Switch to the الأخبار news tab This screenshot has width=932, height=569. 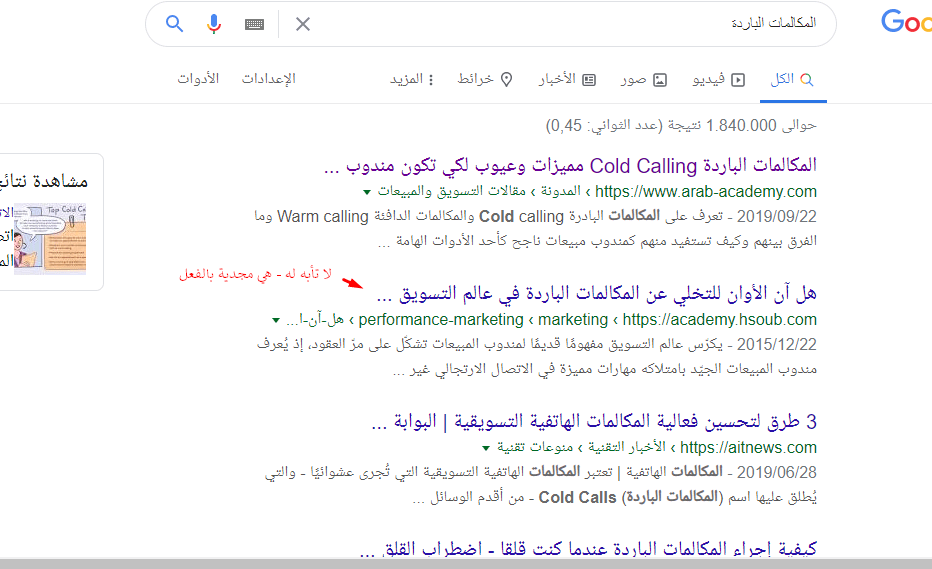point(567,79)
